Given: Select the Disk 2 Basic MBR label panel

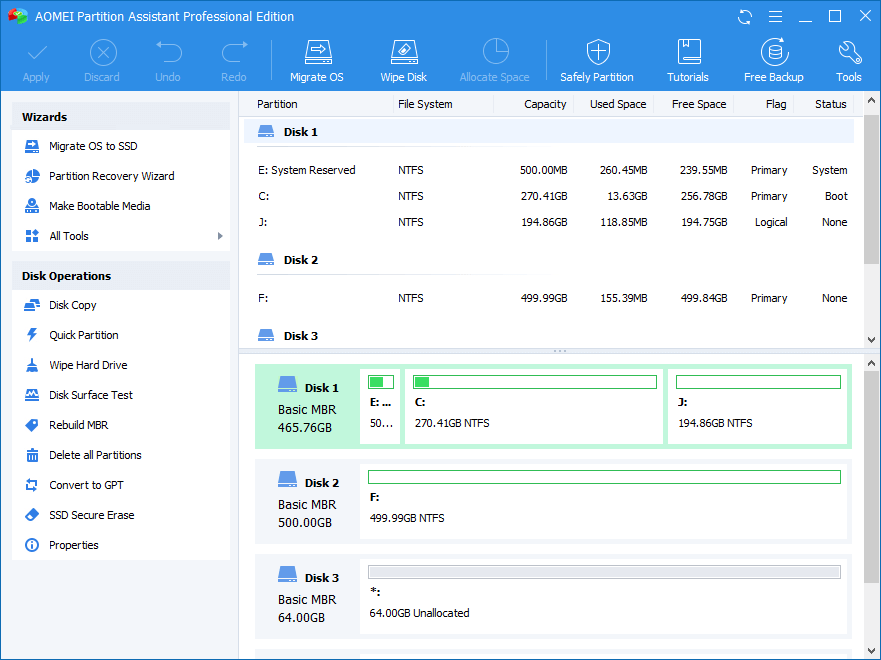Looking at the screenshot, I should [x=308, y=501].
